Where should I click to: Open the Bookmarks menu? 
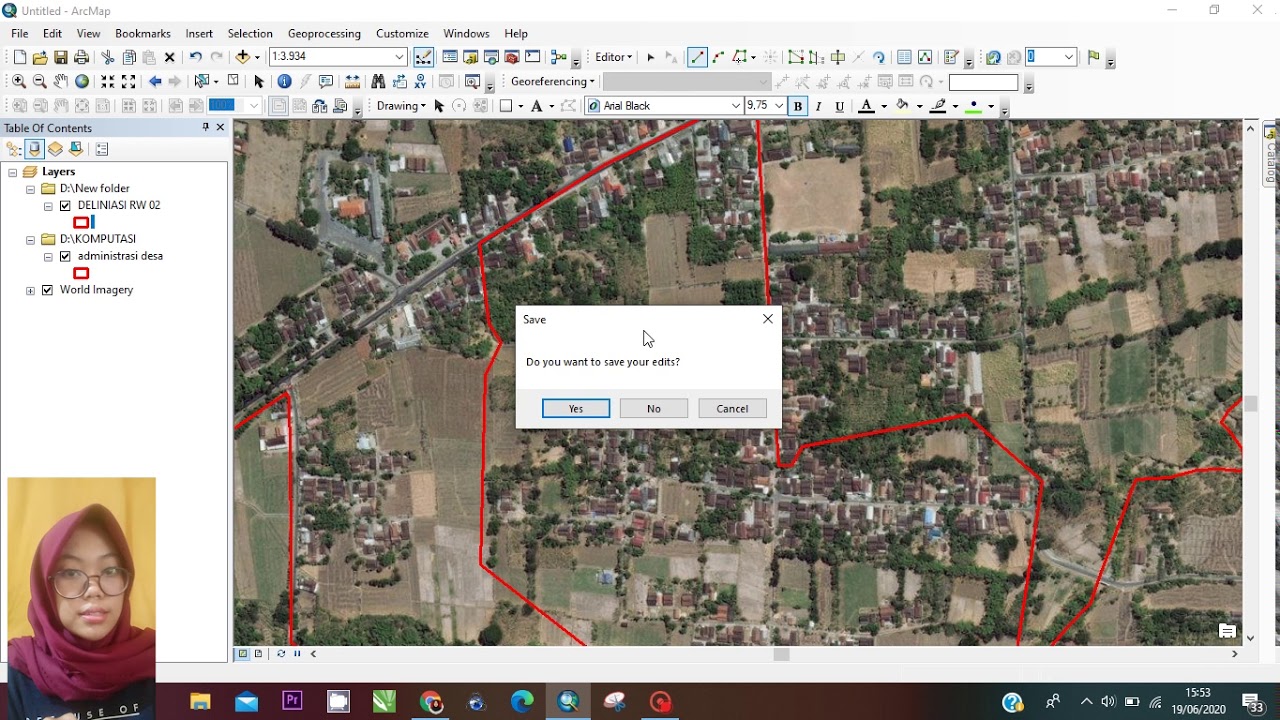(x=143, y=34)
